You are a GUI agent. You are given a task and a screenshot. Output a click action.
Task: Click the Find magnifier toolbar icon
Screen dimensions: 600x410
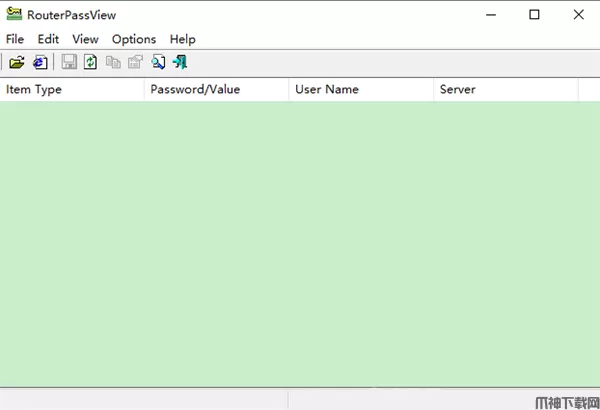click(158, 62)
